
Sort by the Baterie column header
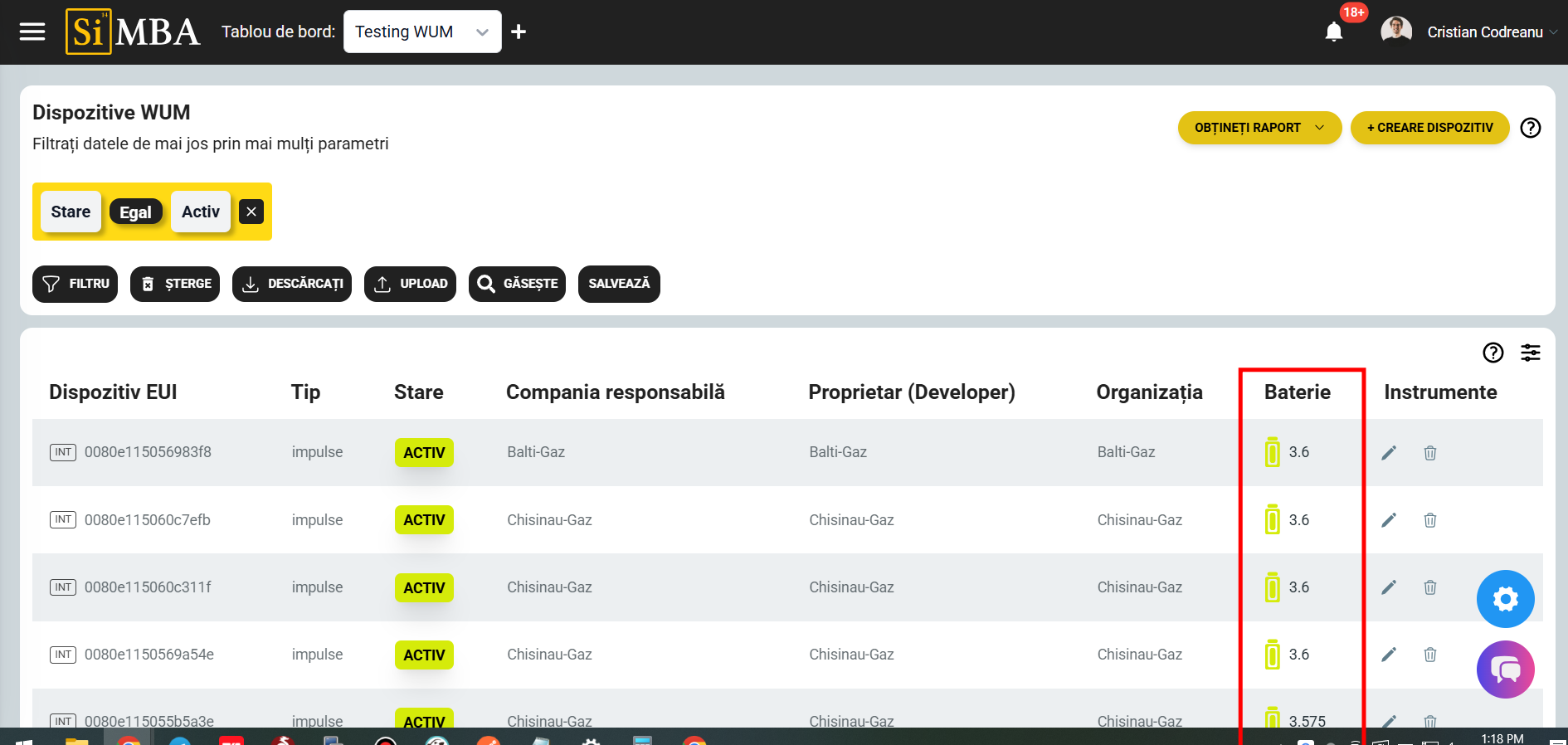[x=1297, y=392]
